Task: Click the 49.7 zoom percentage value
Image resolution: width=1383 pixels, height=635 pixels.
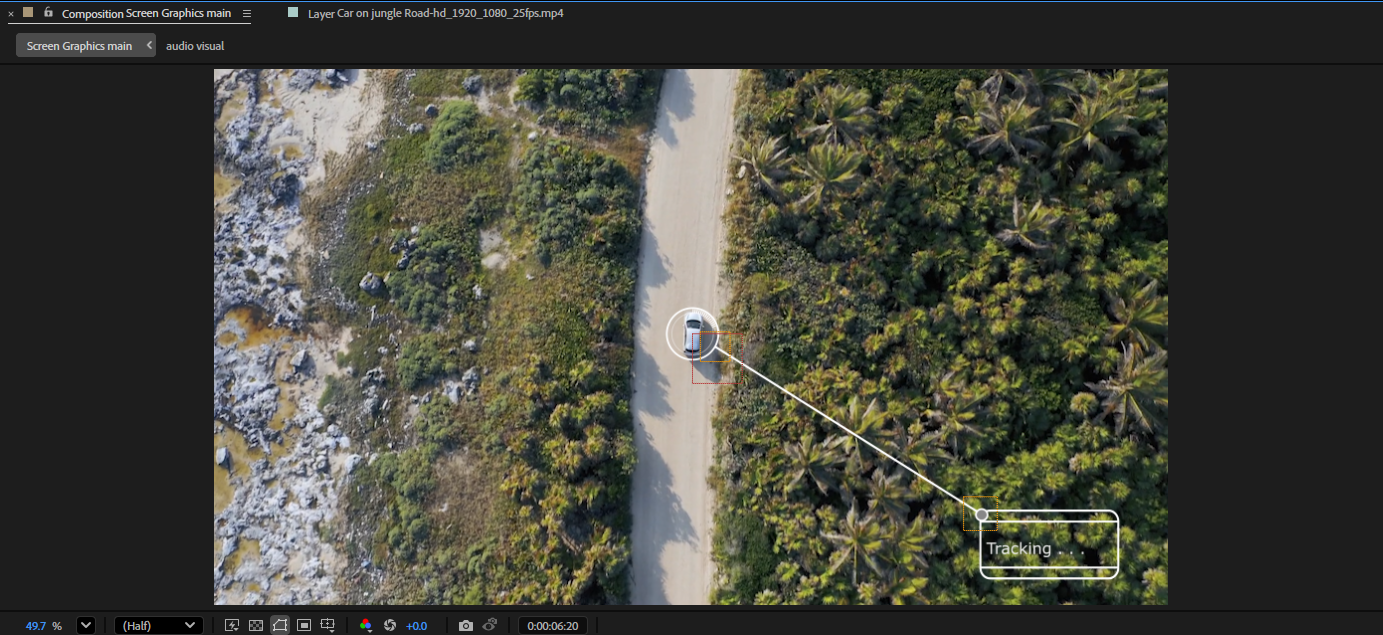Action: [x=36, y=626]
